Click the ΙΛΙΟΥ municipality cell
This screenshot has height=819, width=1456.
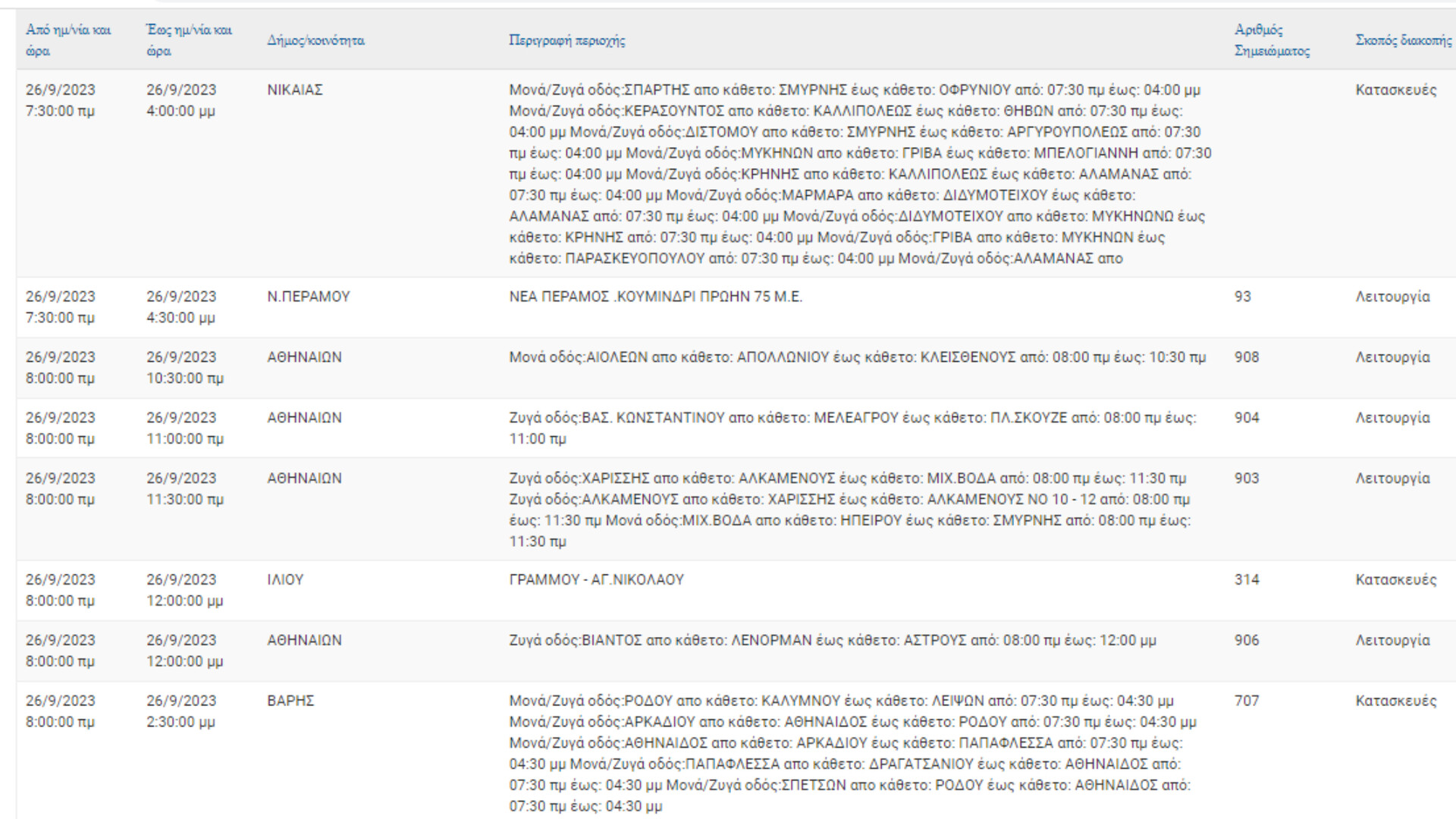pos(285,579)
